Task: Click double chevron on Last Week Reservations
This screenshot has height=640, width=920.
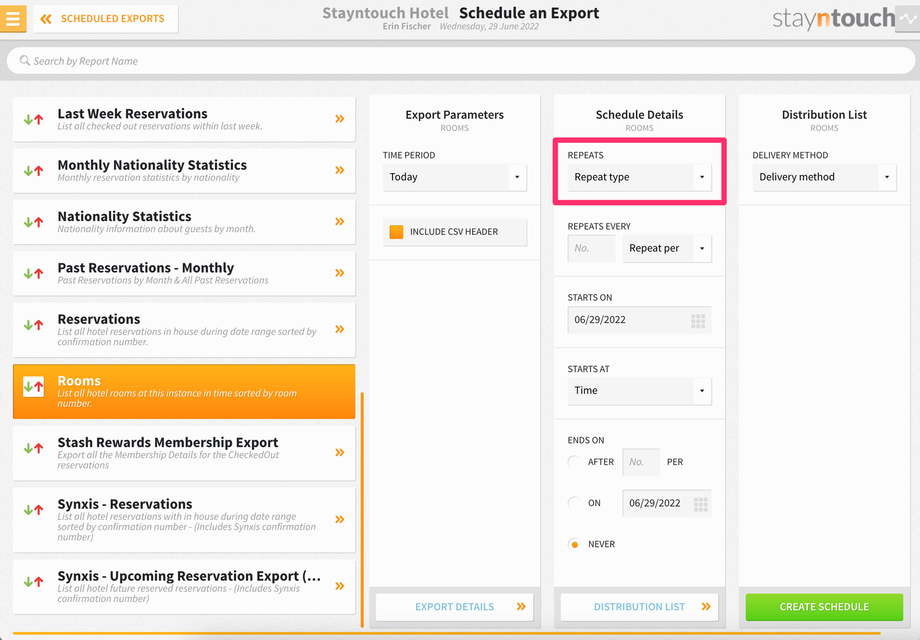Action: pyautogui.click(x=340, y=118)
